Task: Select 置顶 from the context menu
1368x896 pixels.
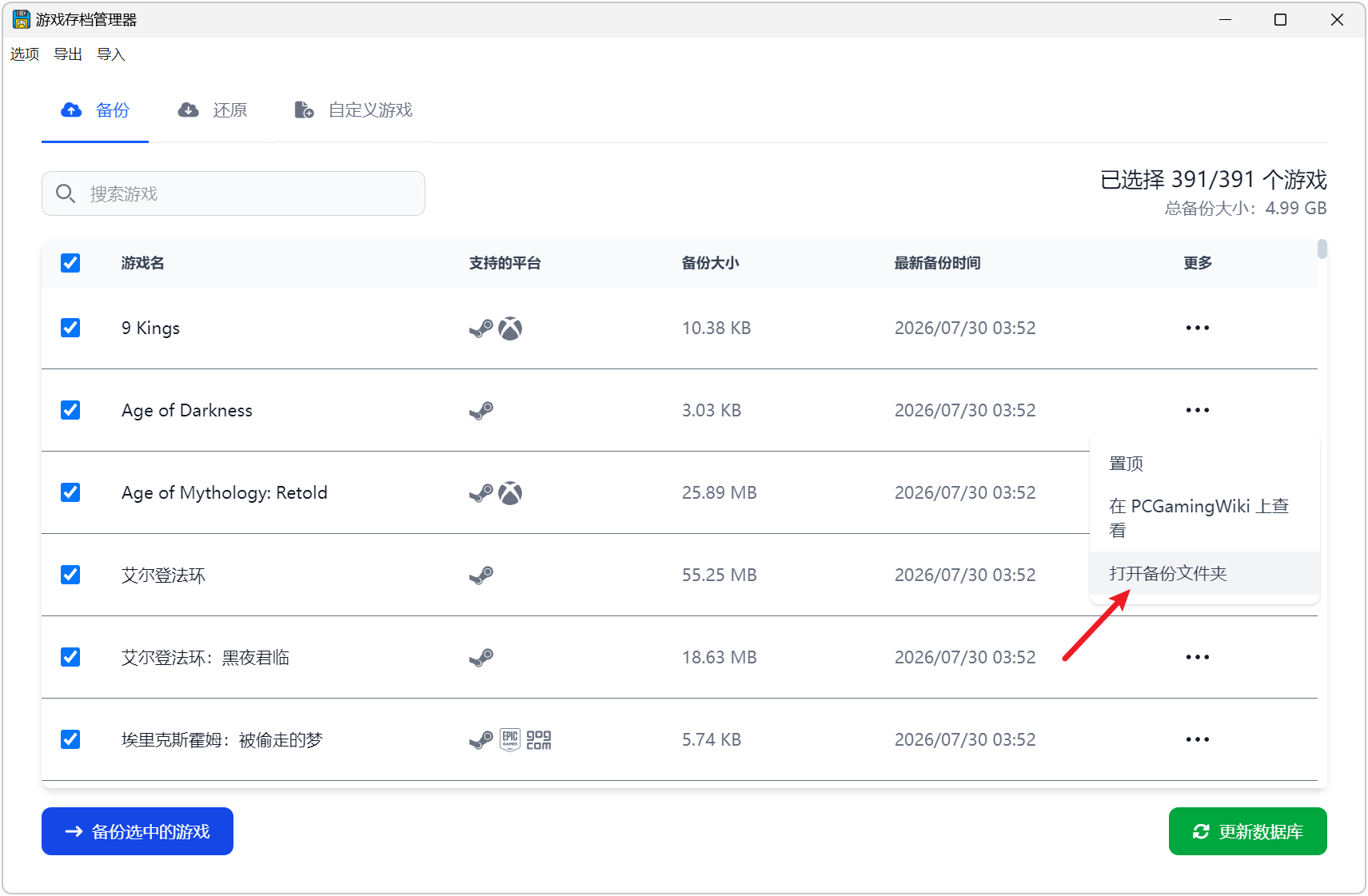Action: (1204, 464)
